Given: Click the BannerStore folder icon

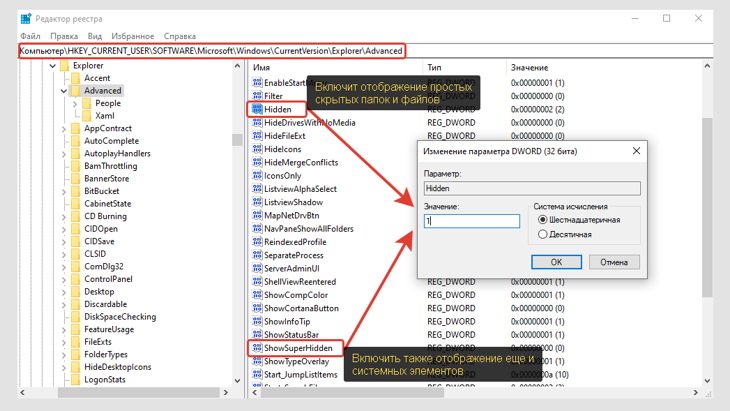Looking at the screenshot, I should 75,178.
